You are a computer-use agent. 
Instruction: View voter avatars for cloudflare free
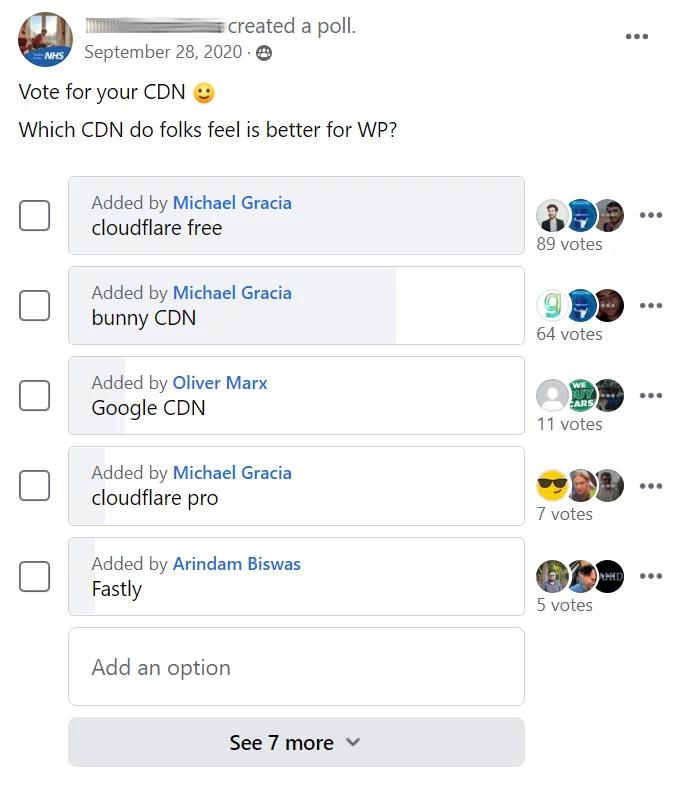tap(580, 215)
